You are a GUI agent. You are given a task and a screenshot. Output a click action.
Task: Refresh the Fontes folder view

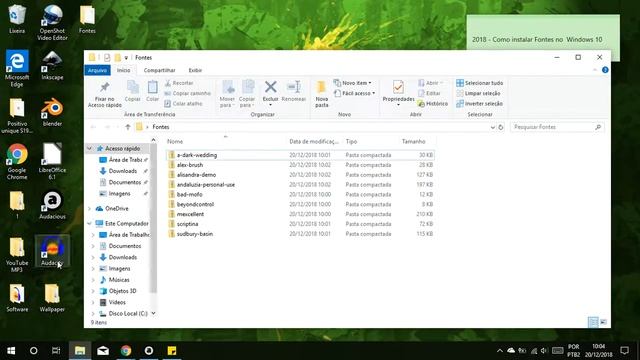tap(501, 127)
